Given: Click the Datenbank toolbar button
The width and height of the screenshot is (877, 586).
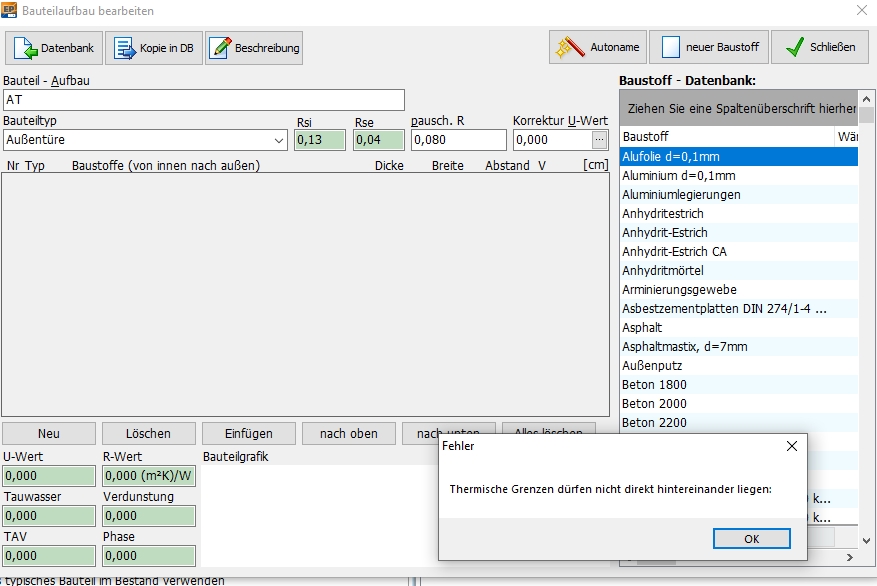Looking at the screenshot, I should click(54, 48).
